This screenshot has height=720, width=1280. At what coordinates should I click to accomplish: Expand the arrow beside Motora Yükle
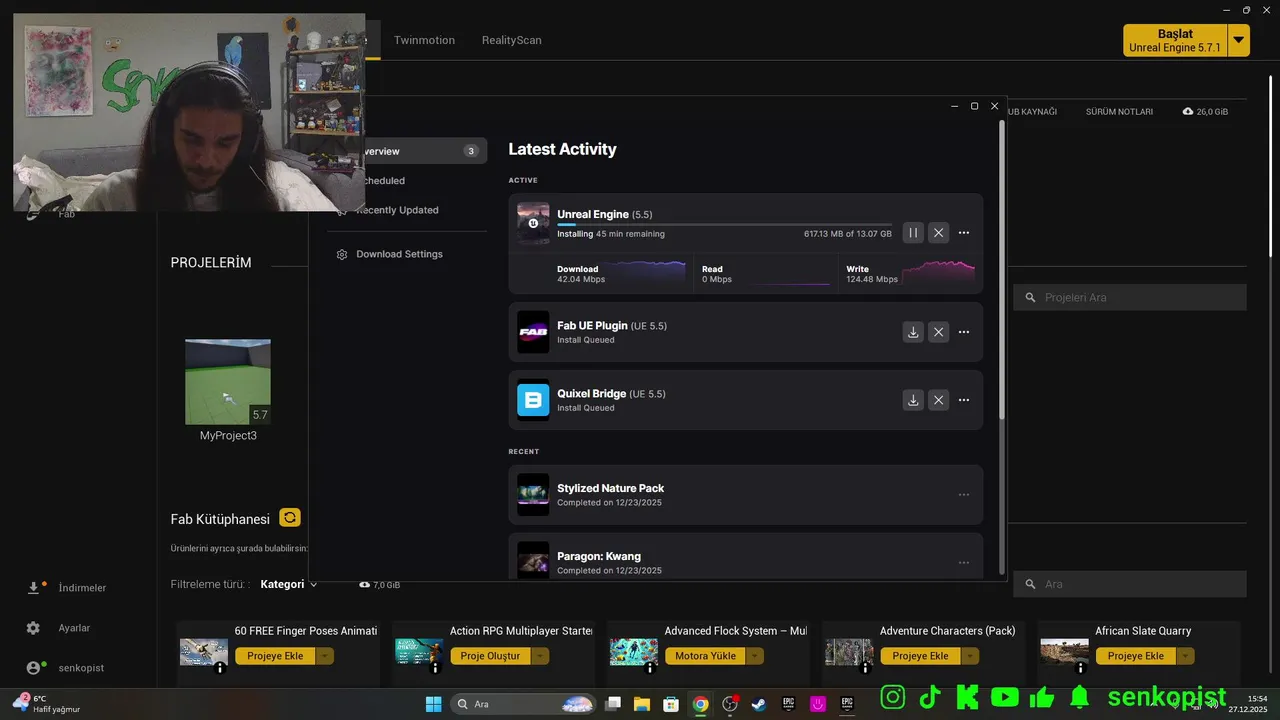tap(755, 656)
